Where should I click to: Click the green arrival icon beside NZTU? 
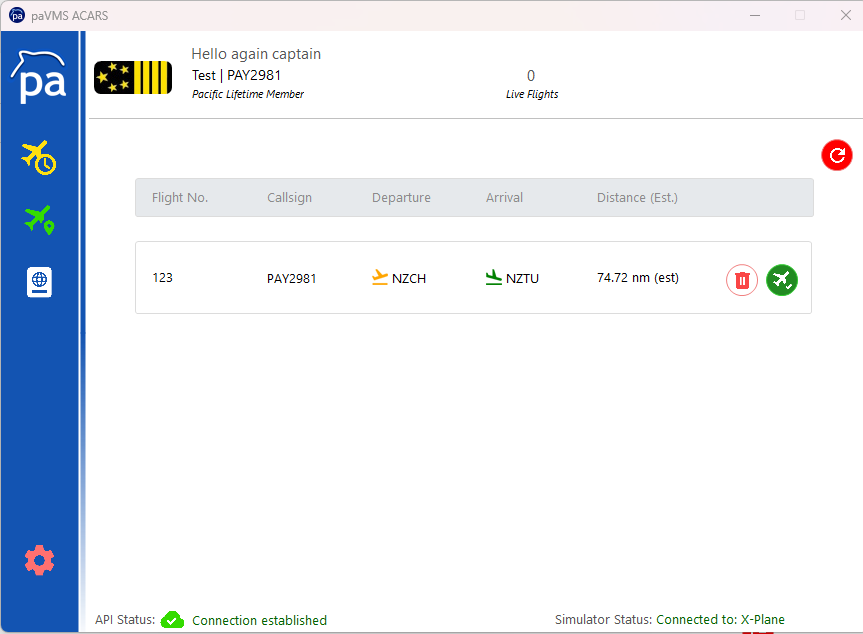coord(494,277)
